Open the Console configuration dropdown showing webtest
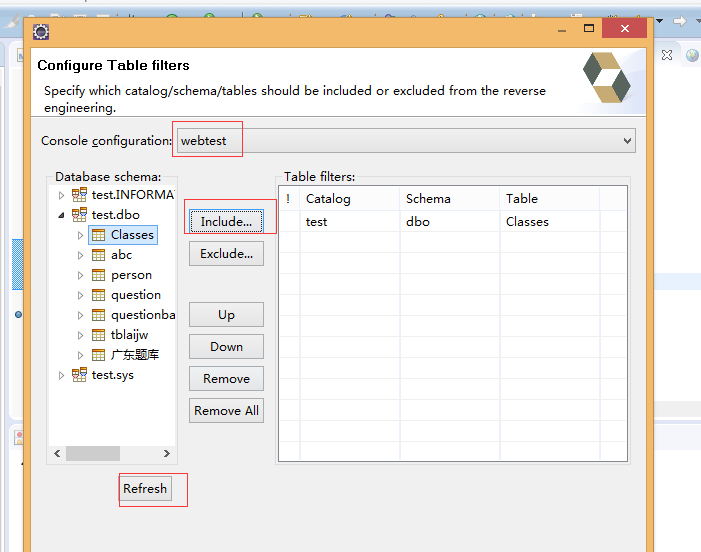Screen dimensions: 701x552 [406, 141]
